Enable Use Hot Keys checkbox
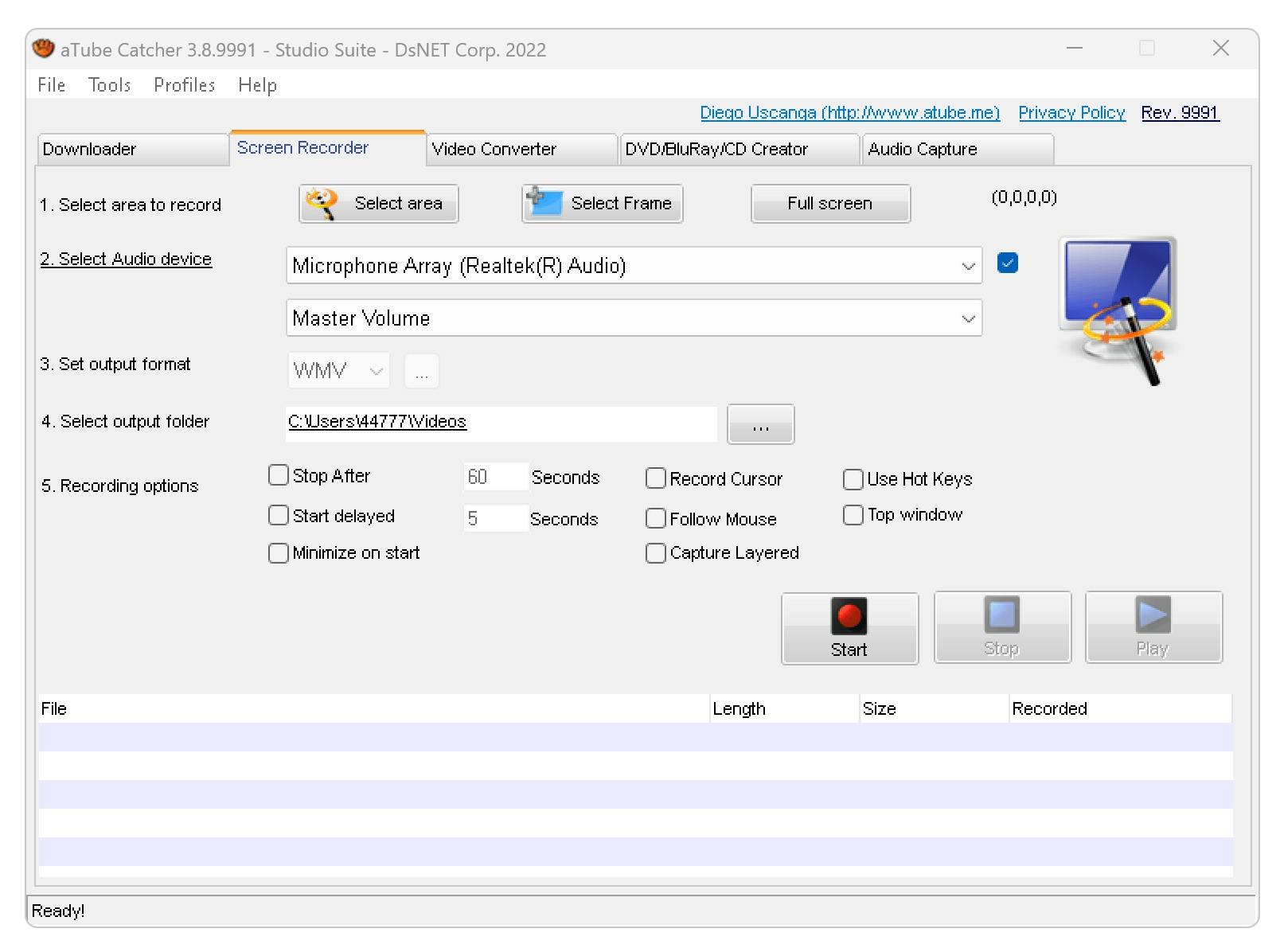Screen dimensions: 1280x952 853,479
